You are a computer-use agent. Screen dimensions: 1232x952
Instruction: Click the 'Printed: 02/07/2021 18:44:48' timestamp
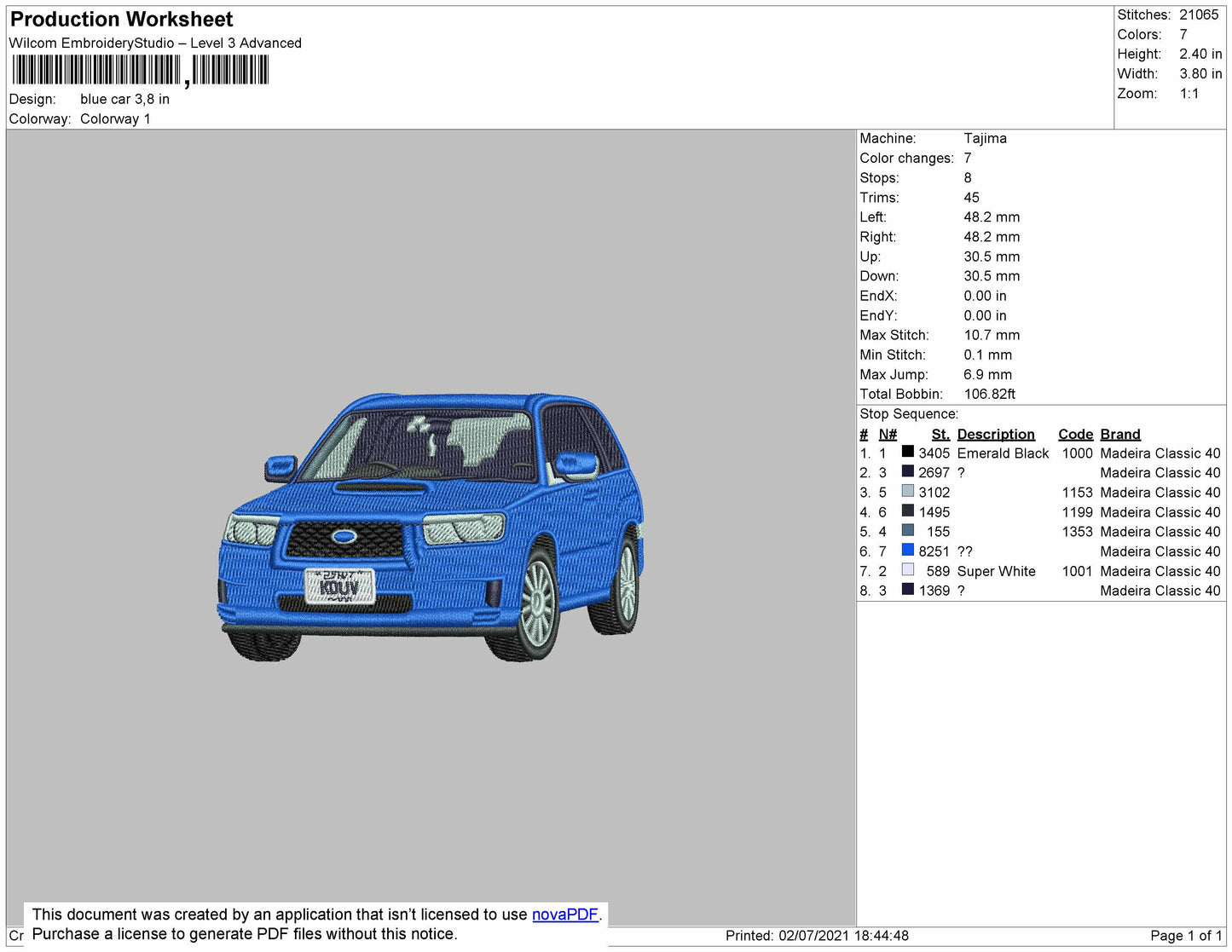click(x=817, y=936)
